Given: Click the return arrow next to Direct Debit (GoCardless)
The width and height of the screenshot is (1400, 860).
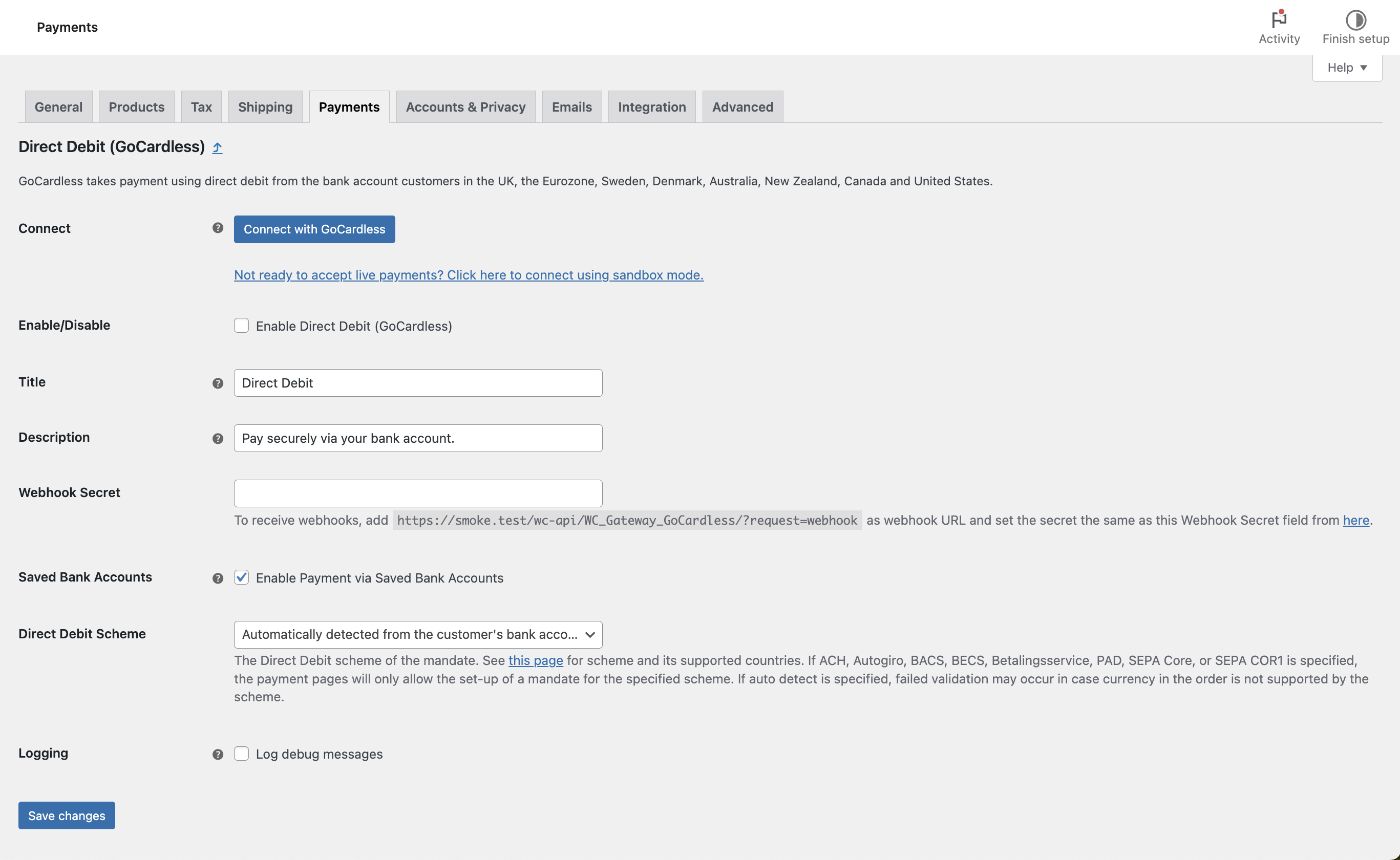Looking at the screenshot, I should pos(217,148).
